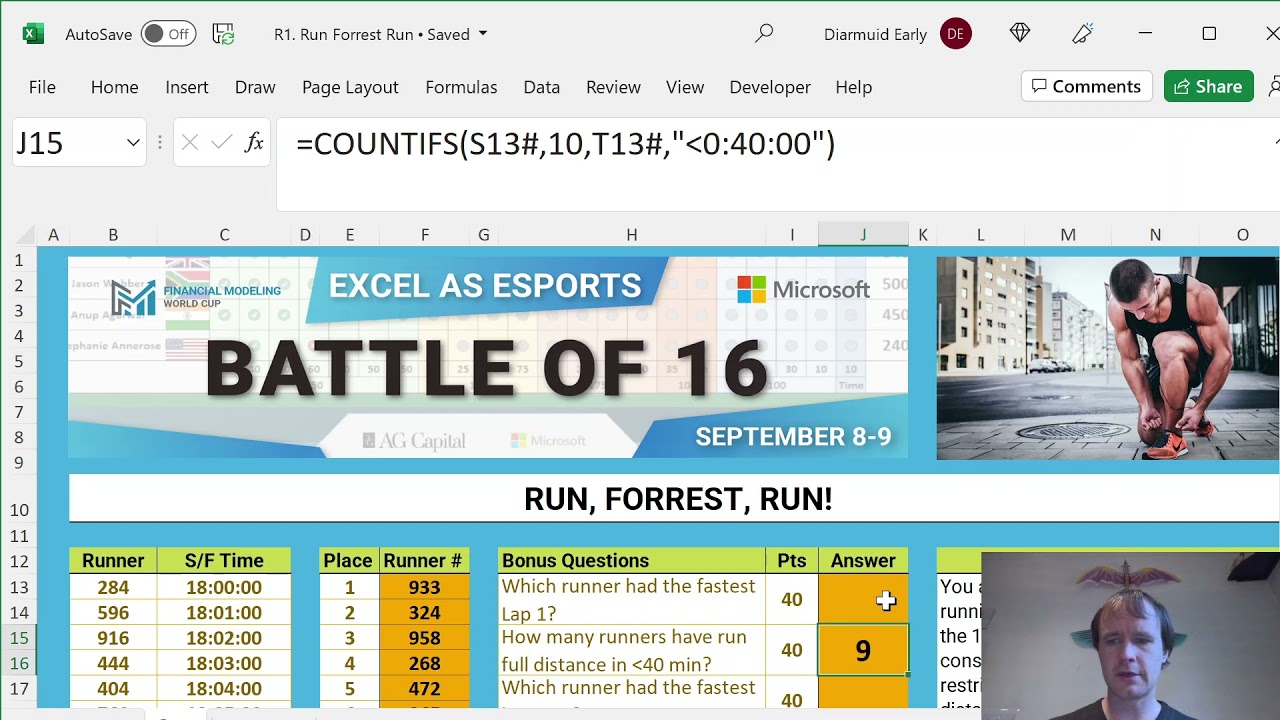The width and height of the screenshot is (1280, 720).
Task: Open the file name dropdown arrow
Action: (483, 34)
